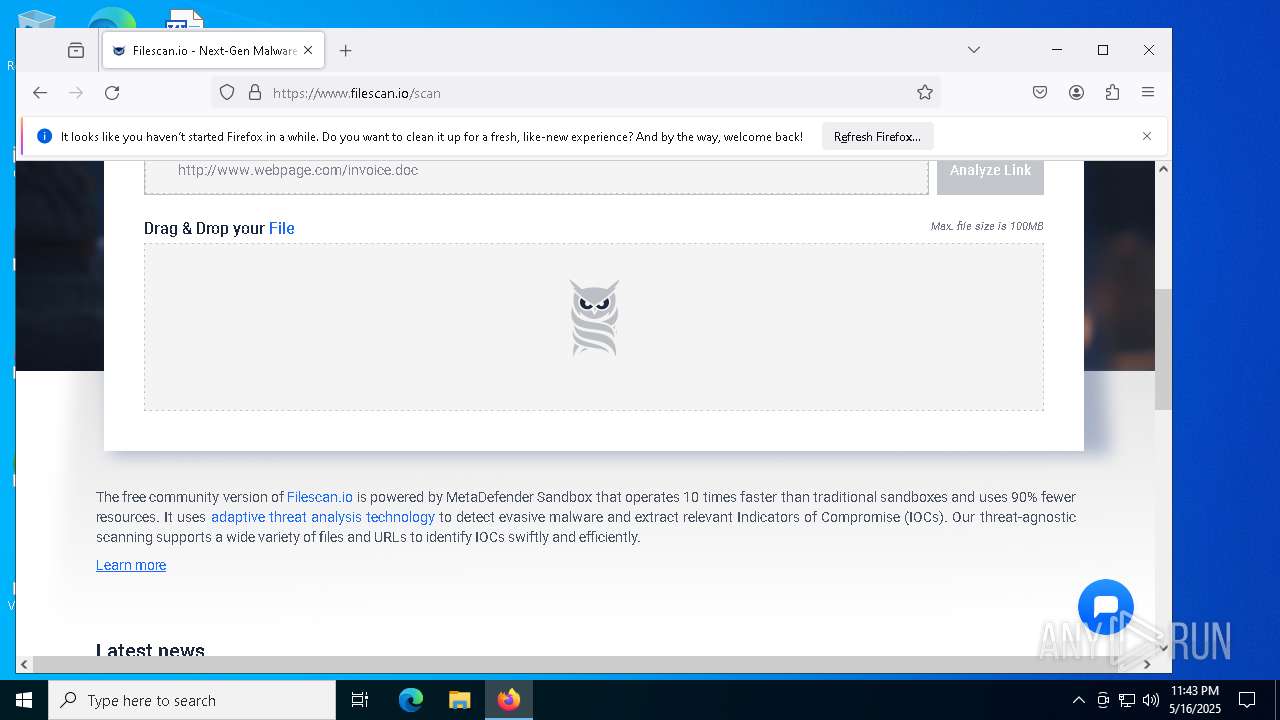Open the Windows Start menu
This screenshot has width=1280, height=720.
[24, 700]
